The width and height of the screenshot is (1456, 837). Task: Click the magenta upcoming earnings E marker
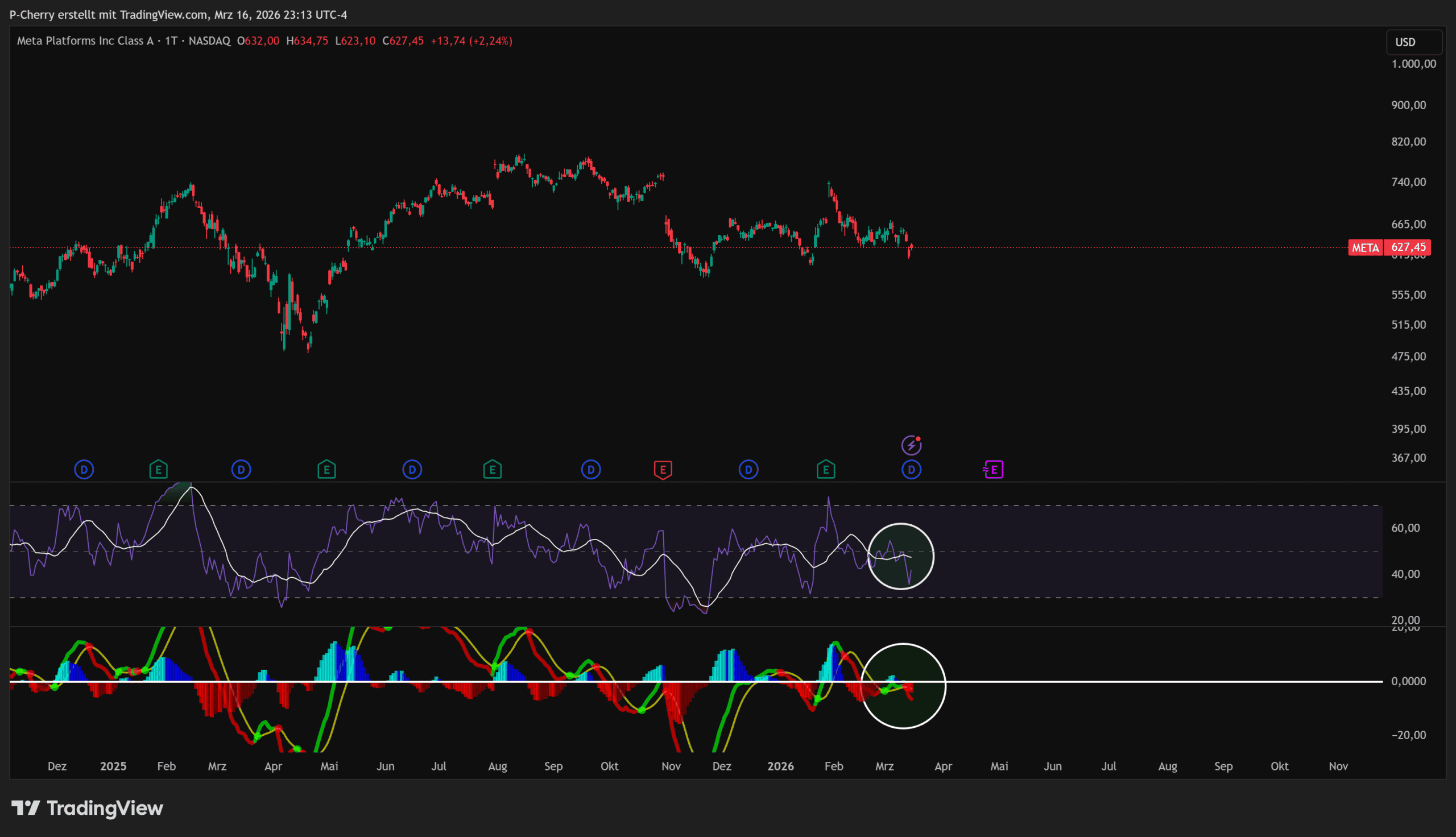[x=993, y=470]
